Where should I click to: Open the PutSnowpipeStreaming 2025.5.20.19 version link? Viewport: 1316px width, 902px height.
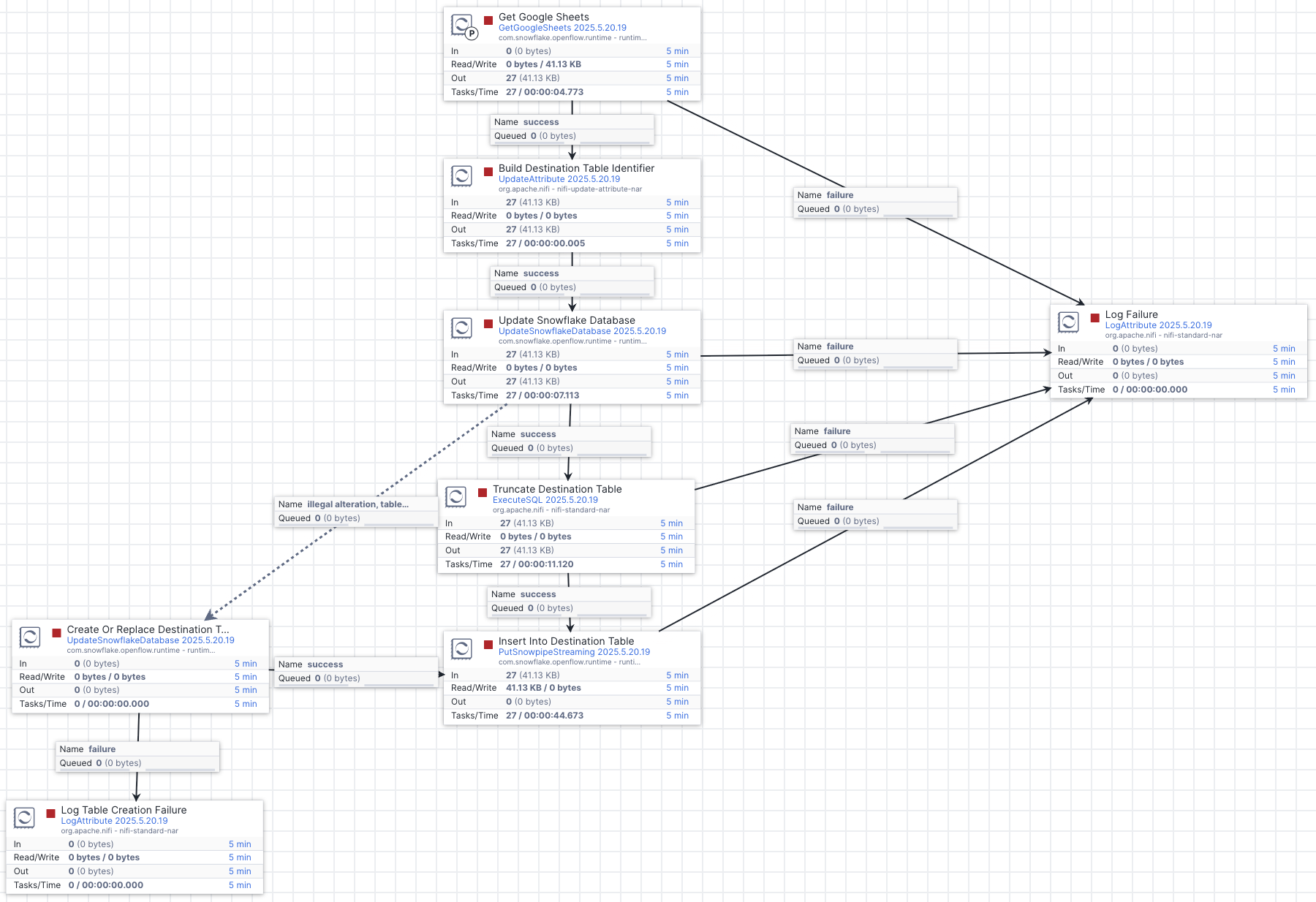[573, 651]
